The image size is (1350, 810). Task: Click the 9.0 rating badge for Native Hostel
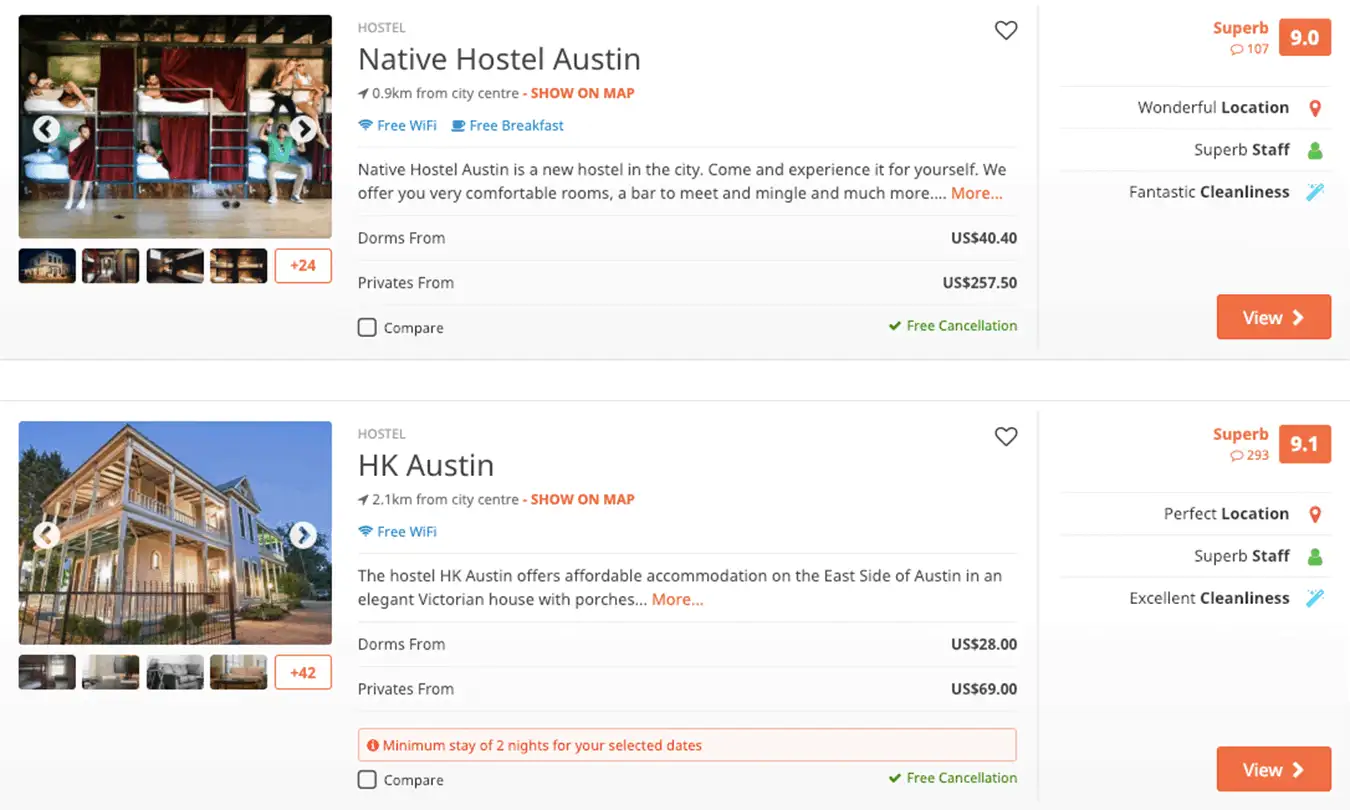coord(1304,38)
